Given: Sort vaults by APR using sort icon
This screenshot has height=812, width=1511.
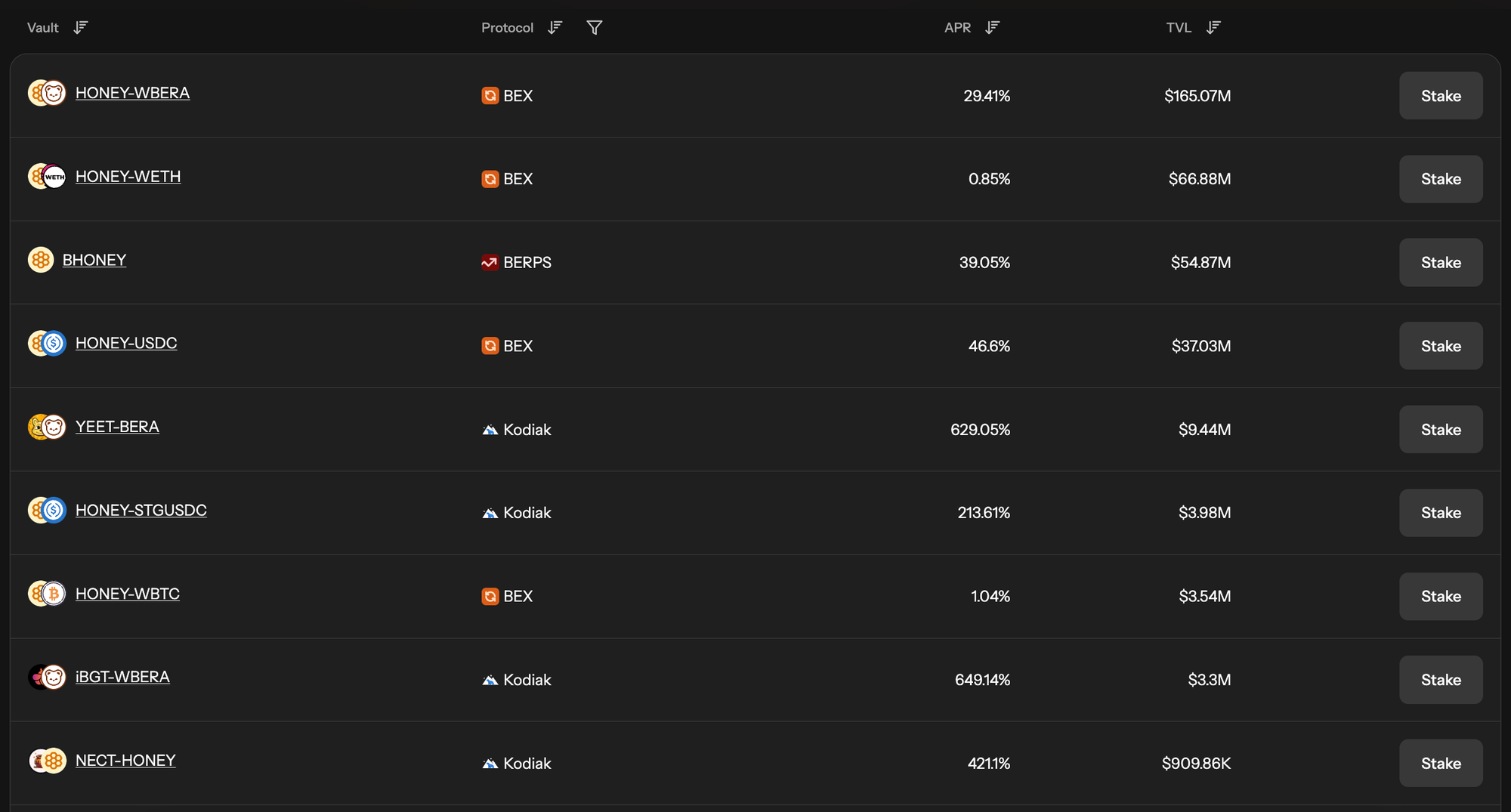Looking at the screenshot, I should click(993, 28).
